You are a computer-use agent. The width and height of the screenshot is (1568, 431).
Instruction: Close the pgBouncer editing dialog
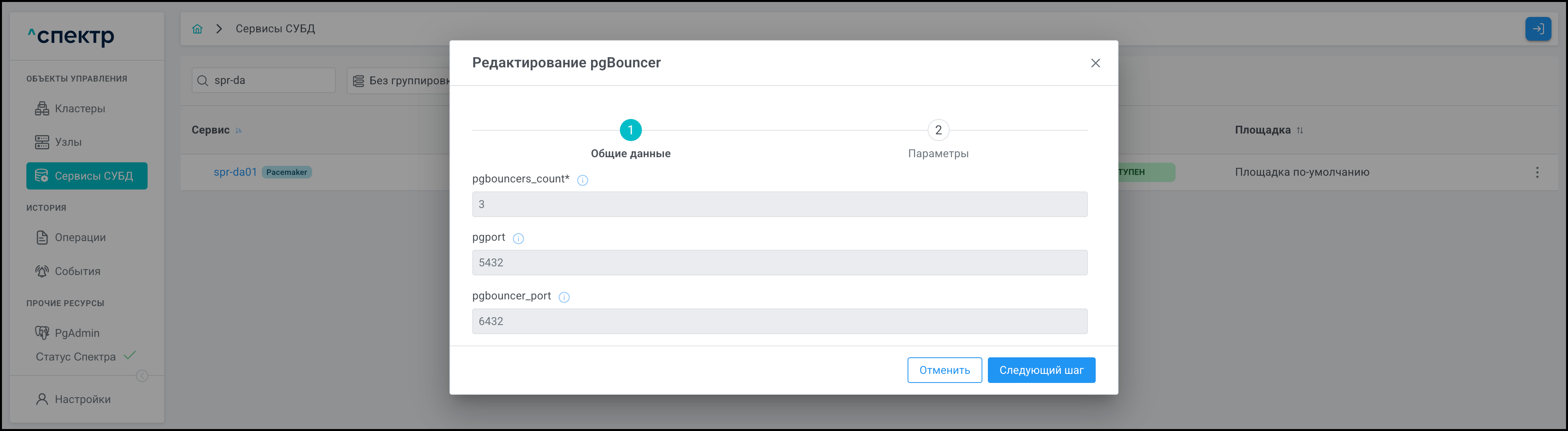coord(1095,63)
